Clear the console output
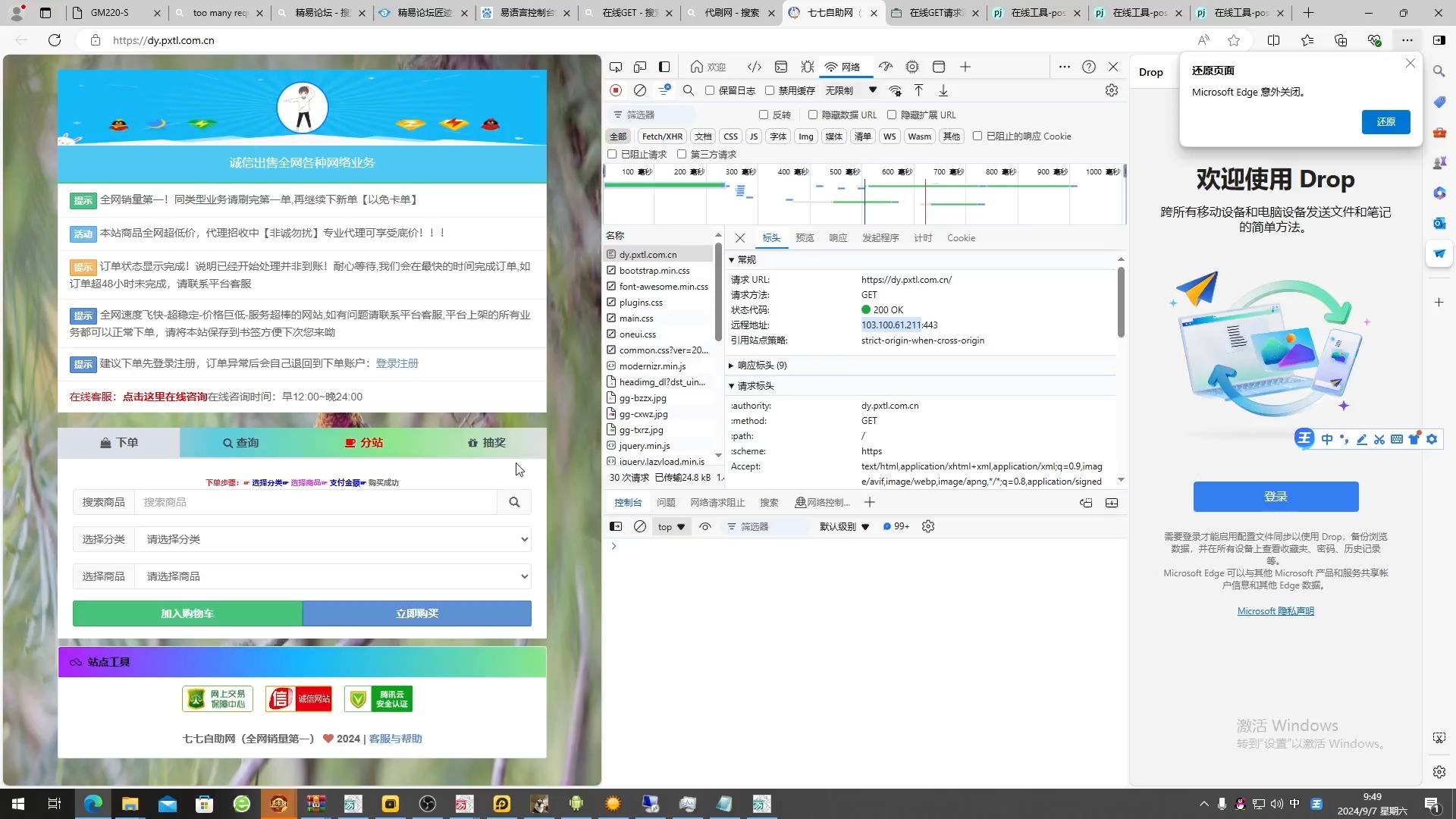This screenshot has height=819, width=1456. click(640, 526)
